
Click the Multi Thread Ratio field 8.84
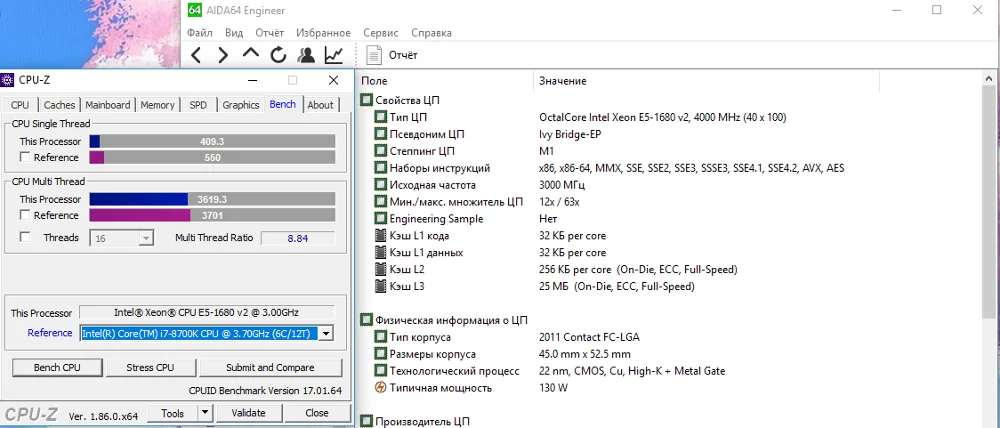(298, 238)
